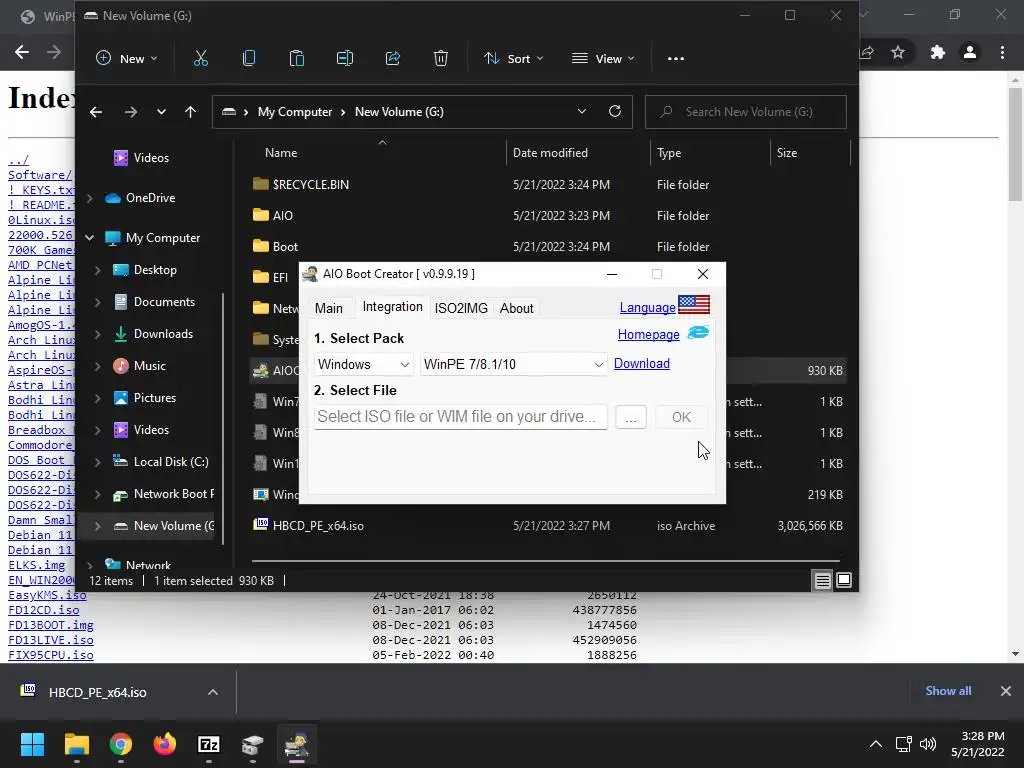This screenshot has width=1024, height=768.
Task: Click the Homepage link
Action: click(x=648, y=334)
